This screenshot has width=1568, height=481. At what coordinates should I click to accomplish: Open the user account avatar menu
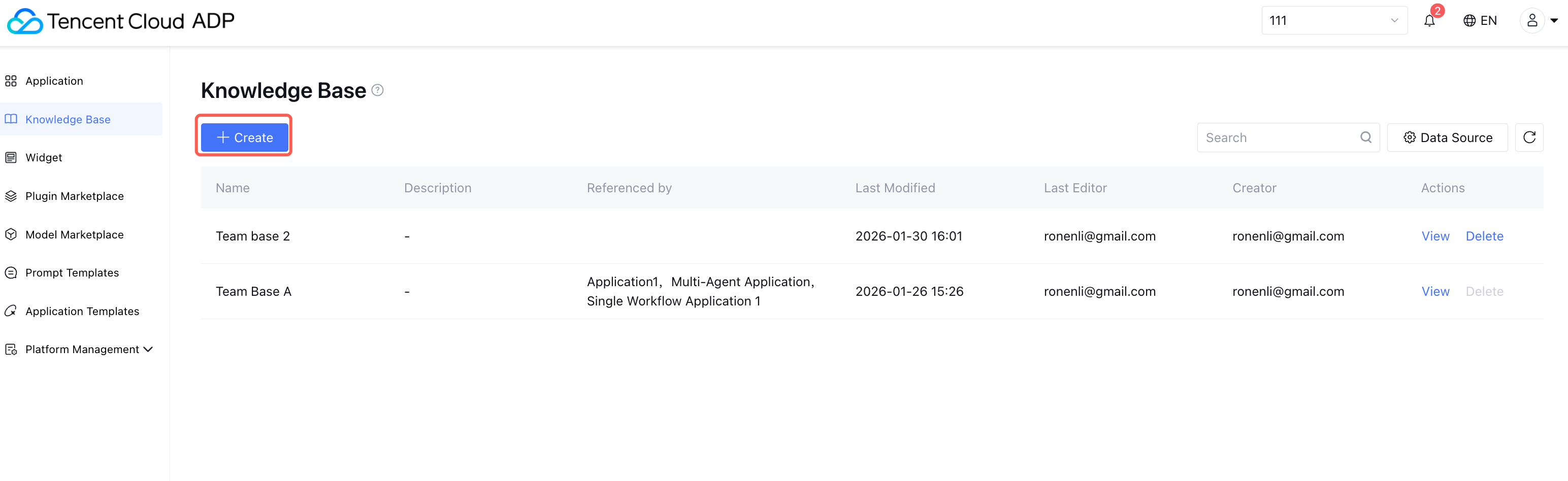pyautogui.click(x=1532, y=21)
